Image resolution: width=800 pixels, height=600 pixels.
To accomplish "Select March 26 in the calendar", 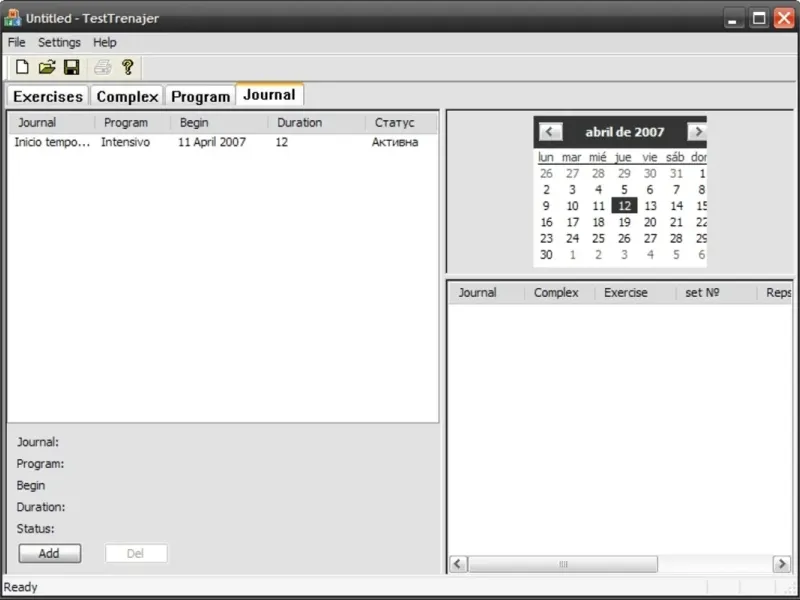I will click(546, 174).
